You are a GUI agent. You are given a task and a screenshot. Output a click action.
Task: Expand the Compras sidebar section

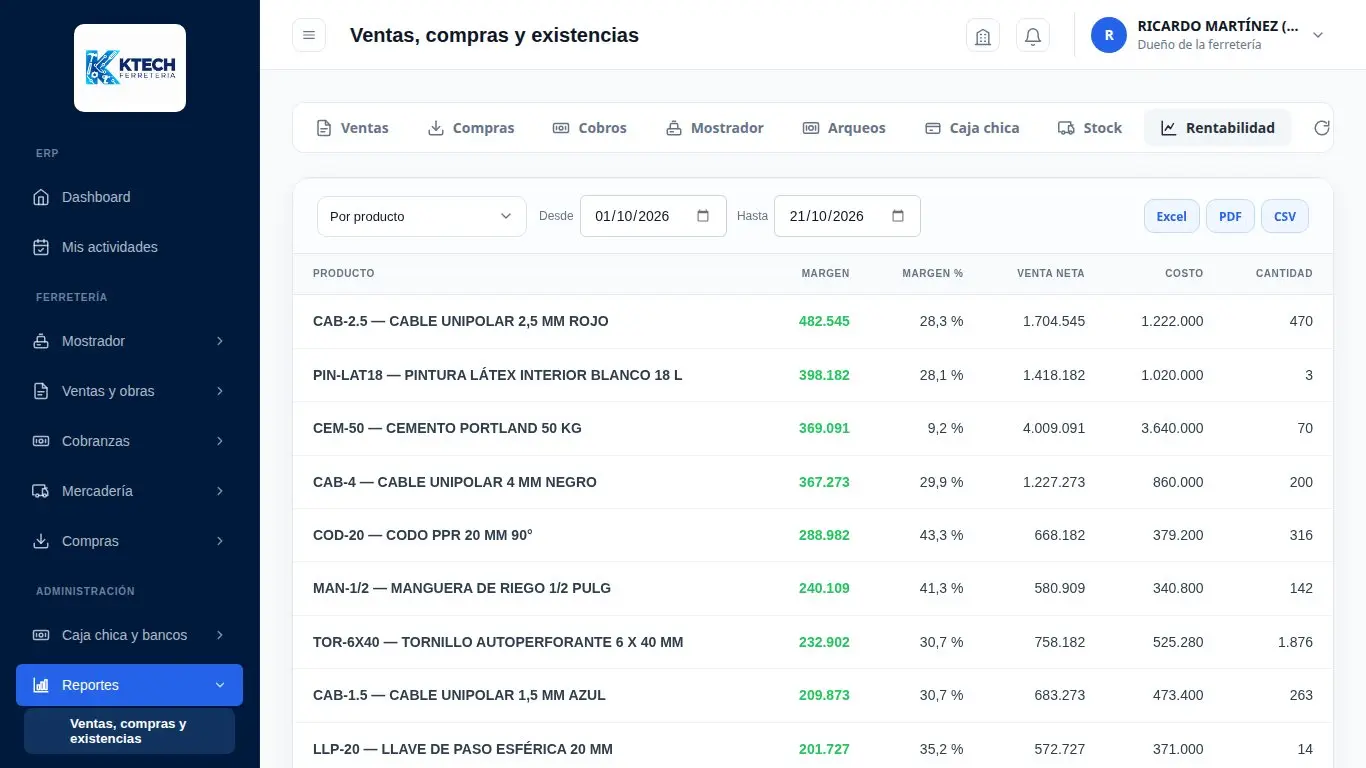point(130,541)
